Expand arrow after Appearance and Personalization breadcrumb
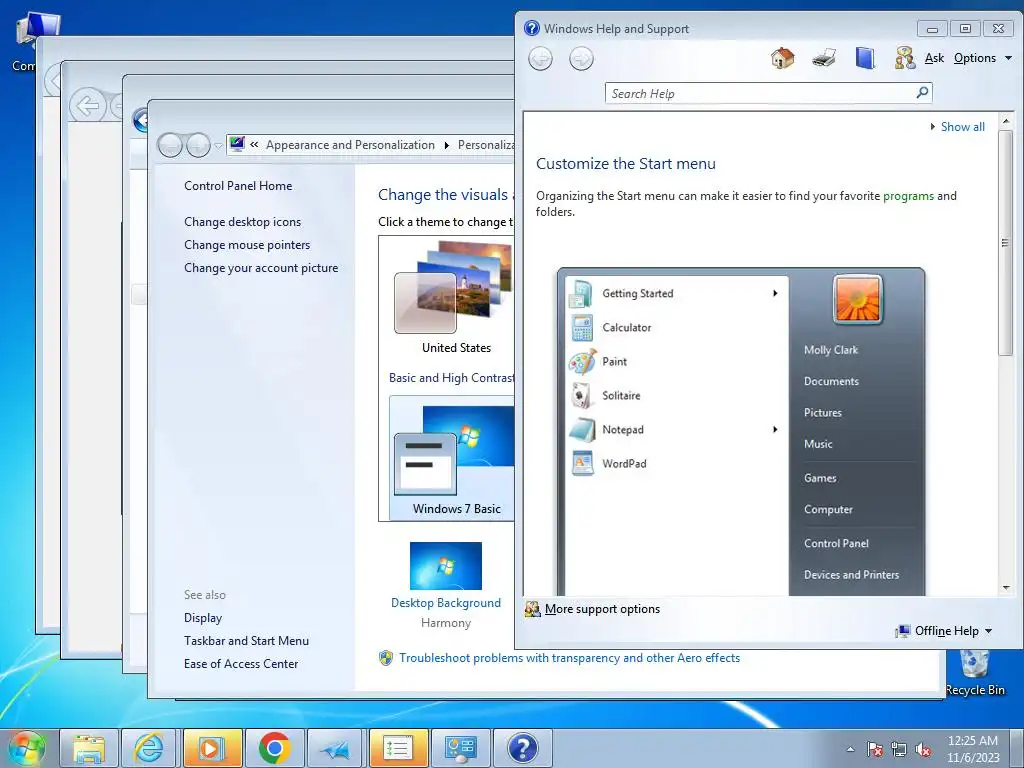 point(447,145)
